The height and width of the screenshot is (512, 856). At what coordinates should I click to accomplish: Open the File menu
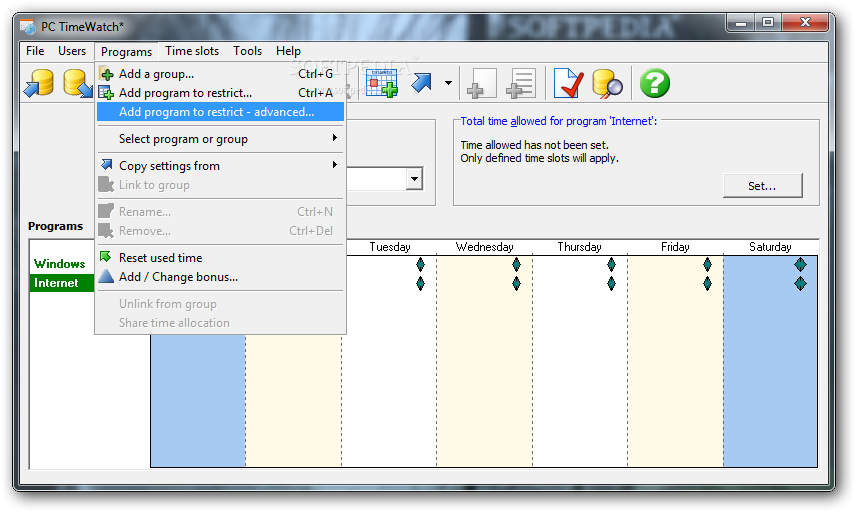click(35, 51)
